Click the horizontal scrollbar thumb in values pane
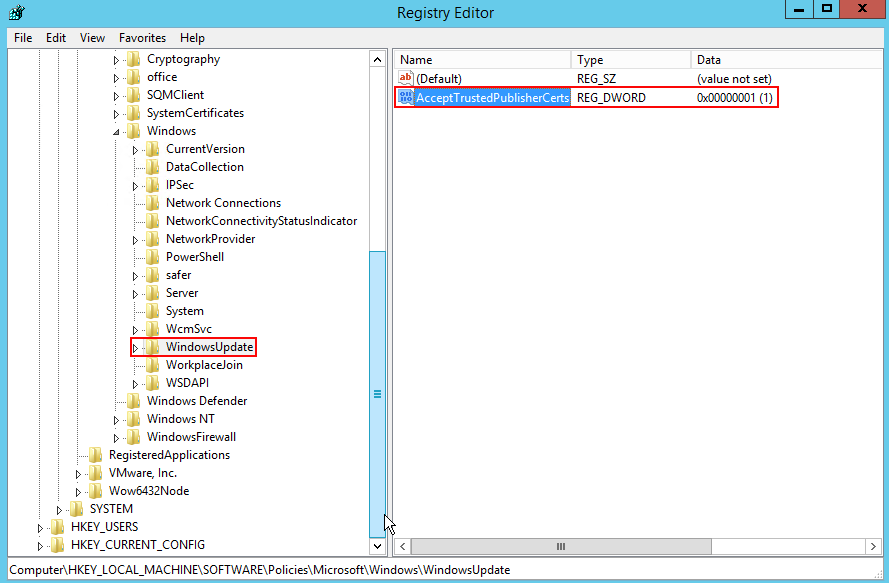Viewport: 889px width, 583px height. point(561,546)
